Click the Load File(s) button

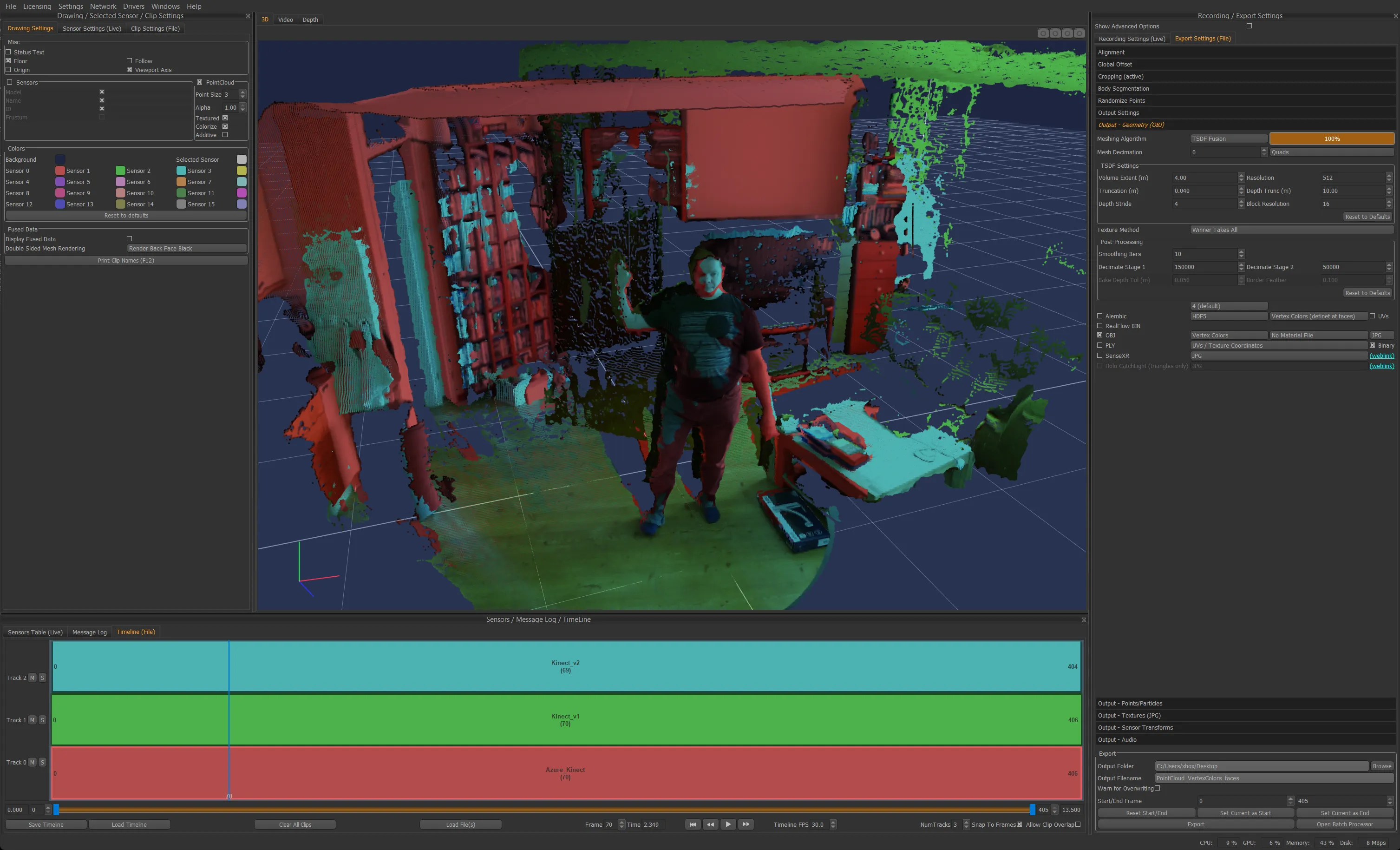[x=460, y=824]
